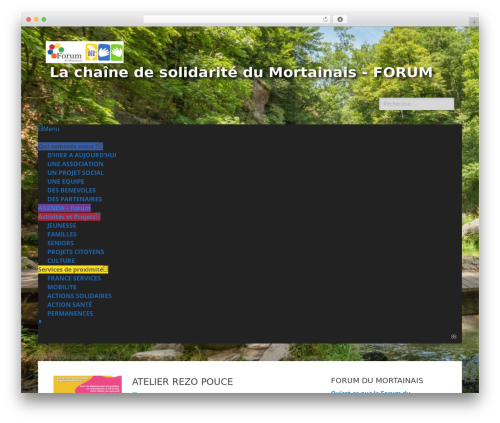Click the small icon at menu bottom-right
The height and width of the screenshot is (423, 500).
tap(453, 337)
